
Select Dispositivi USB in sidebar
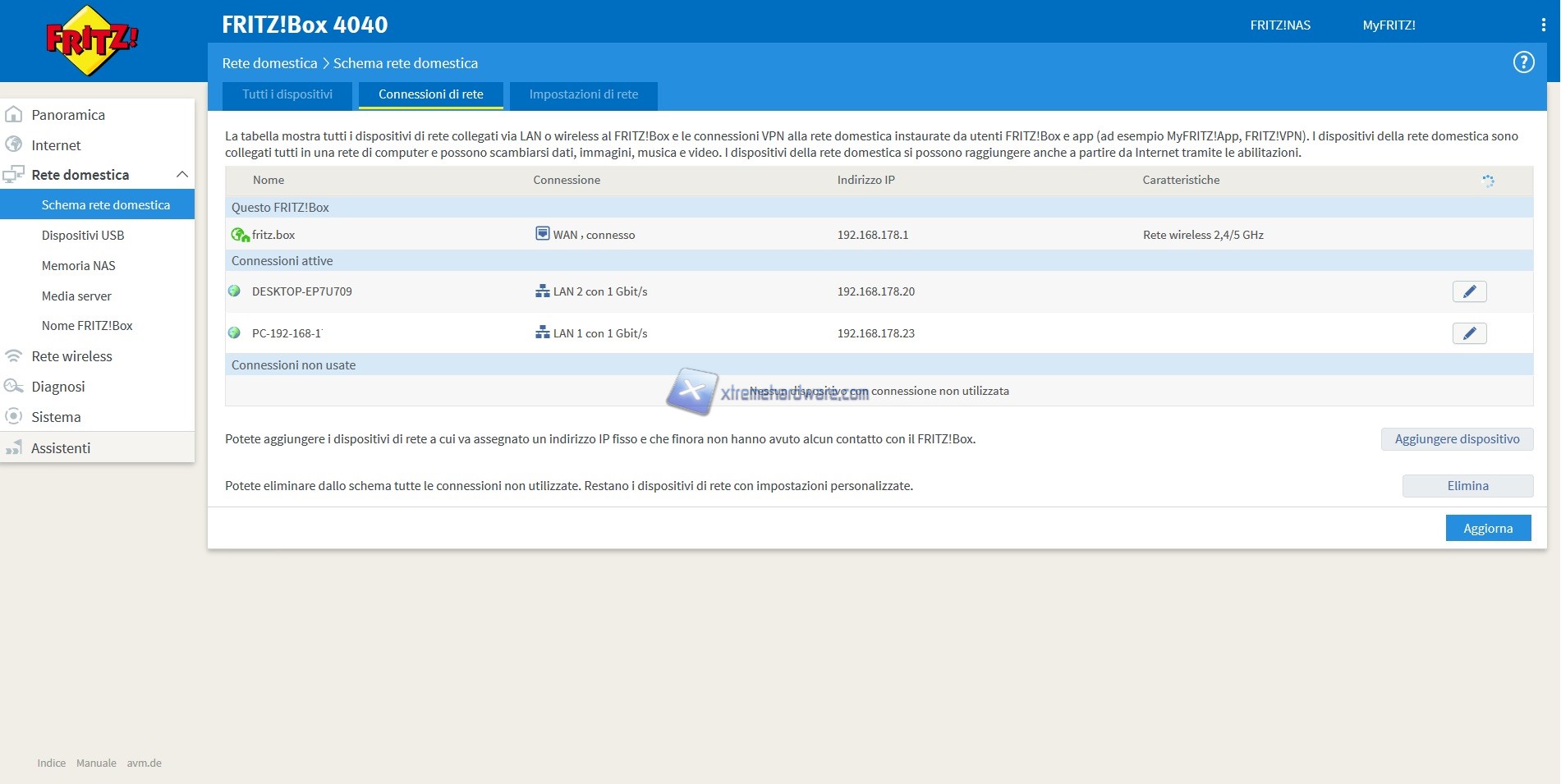point(83,236)
